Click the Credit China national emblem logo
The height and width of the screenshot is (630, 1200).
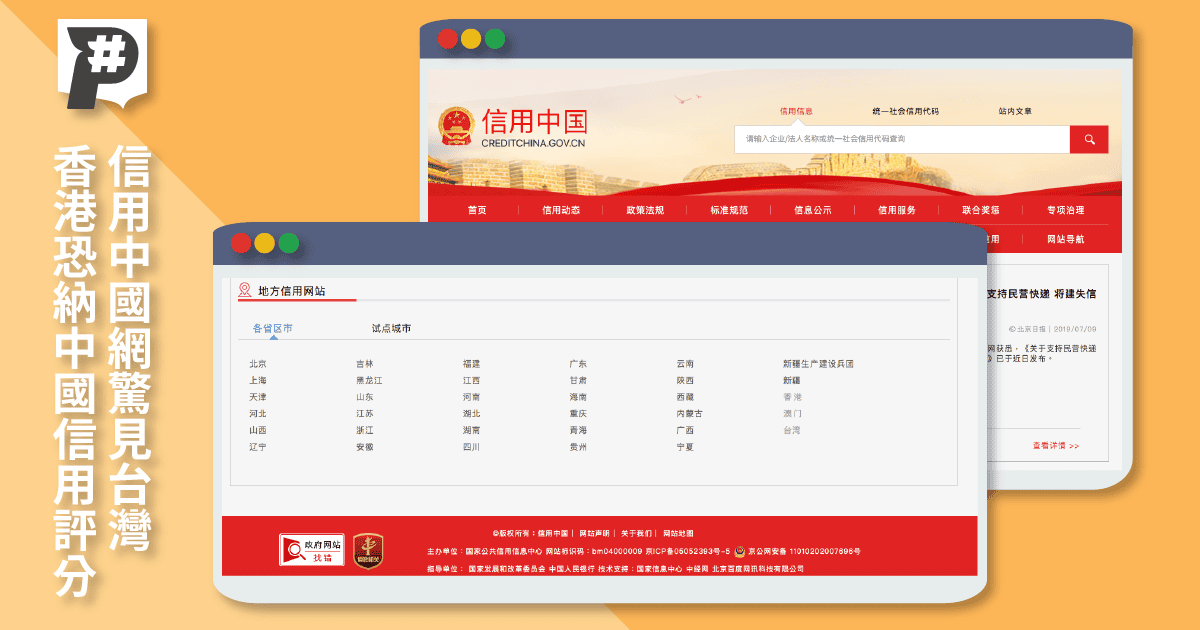tap(457, 128)
